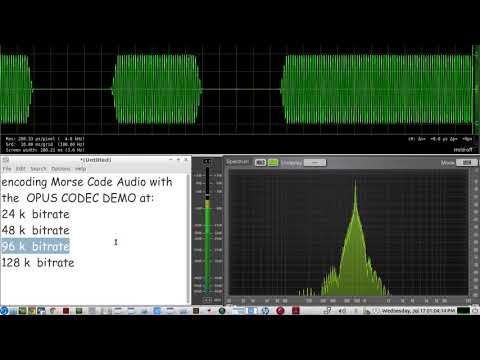The height and width of the screenshot is (360, 480).
Task: Click the taskbar date and time clock
Action: point(418,311)
